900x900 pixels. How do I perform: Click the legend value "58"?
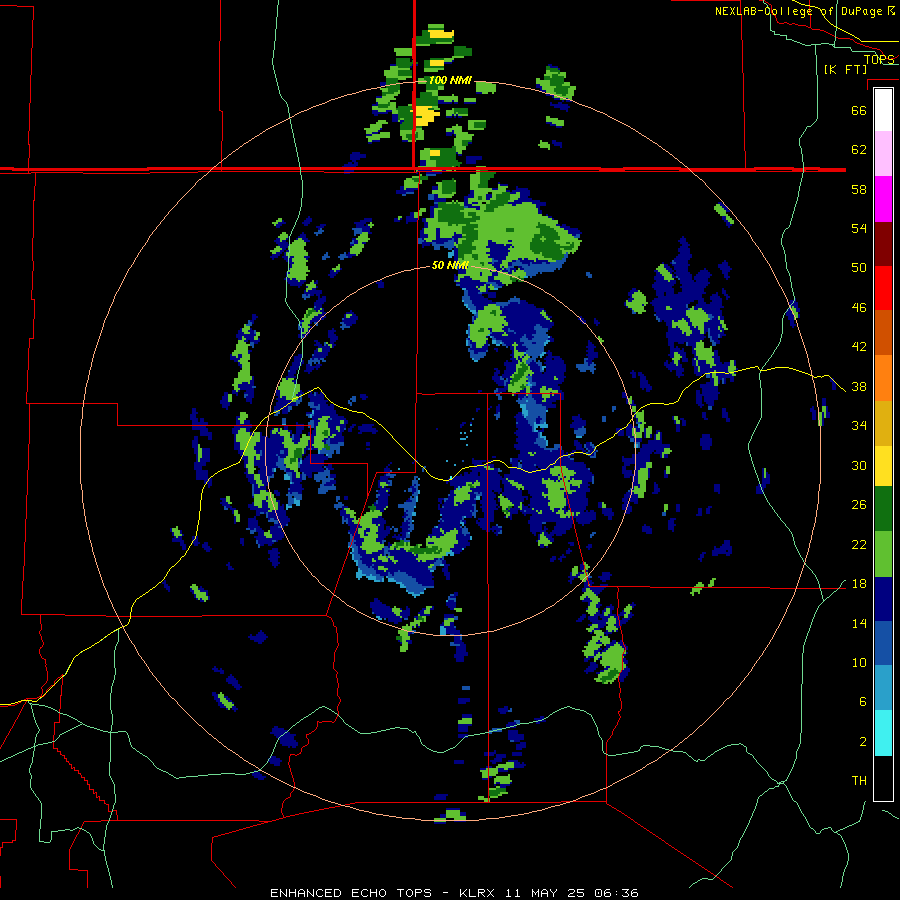[x=859, y=189]
